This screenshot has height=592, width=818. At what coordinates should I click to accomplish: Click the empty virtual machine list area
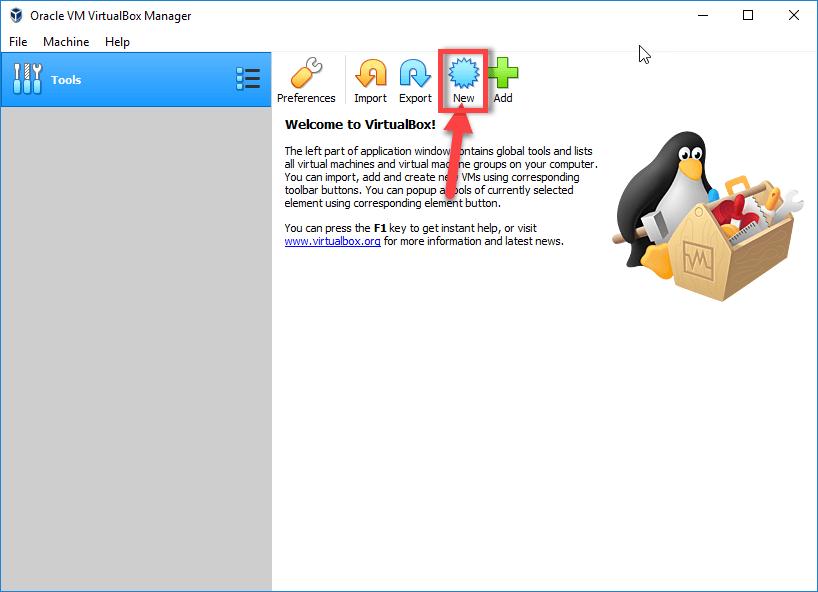(x=135, y=340)
